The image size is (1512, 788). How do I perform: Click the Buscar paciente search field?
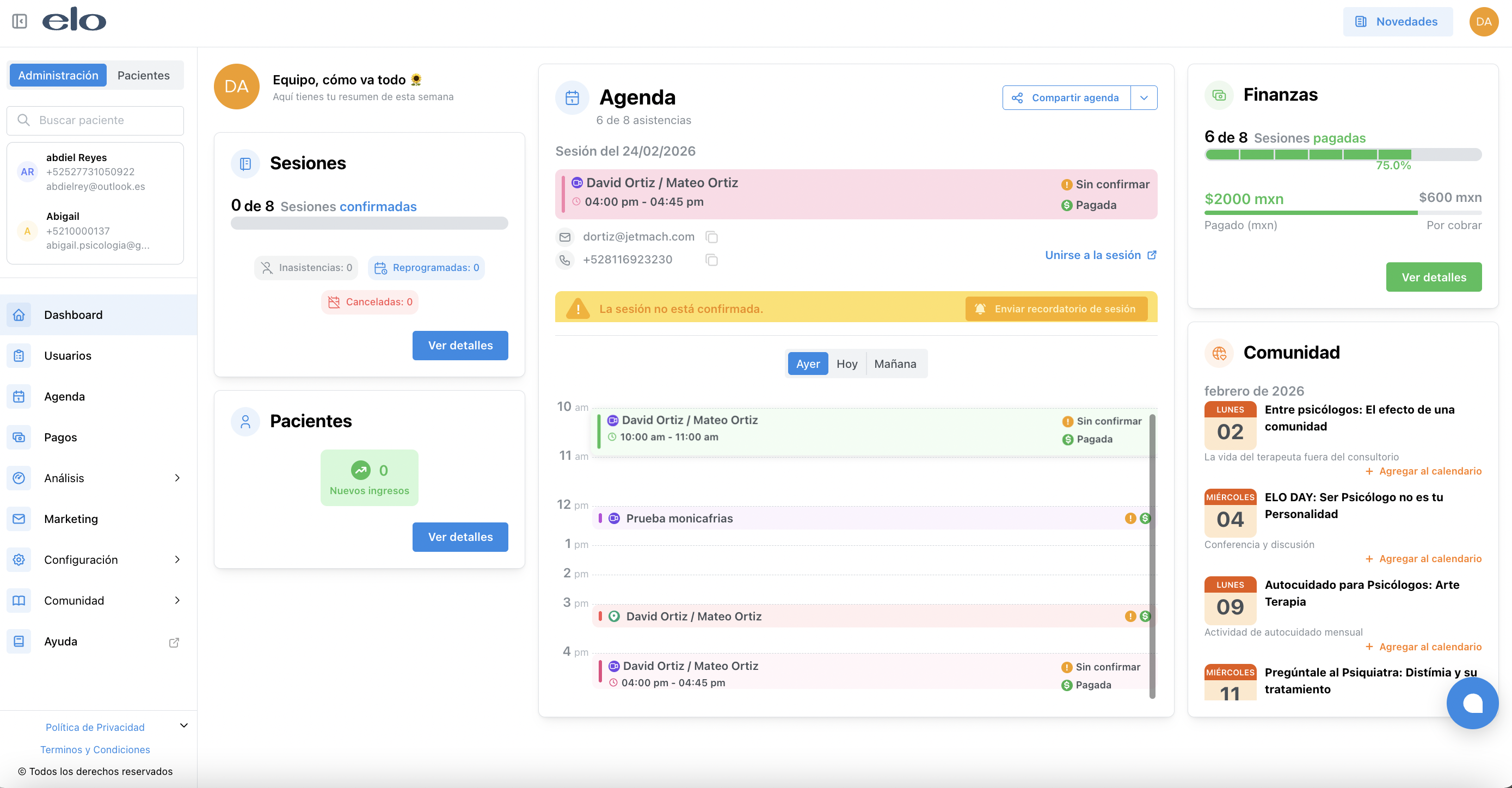click(95, 120)
